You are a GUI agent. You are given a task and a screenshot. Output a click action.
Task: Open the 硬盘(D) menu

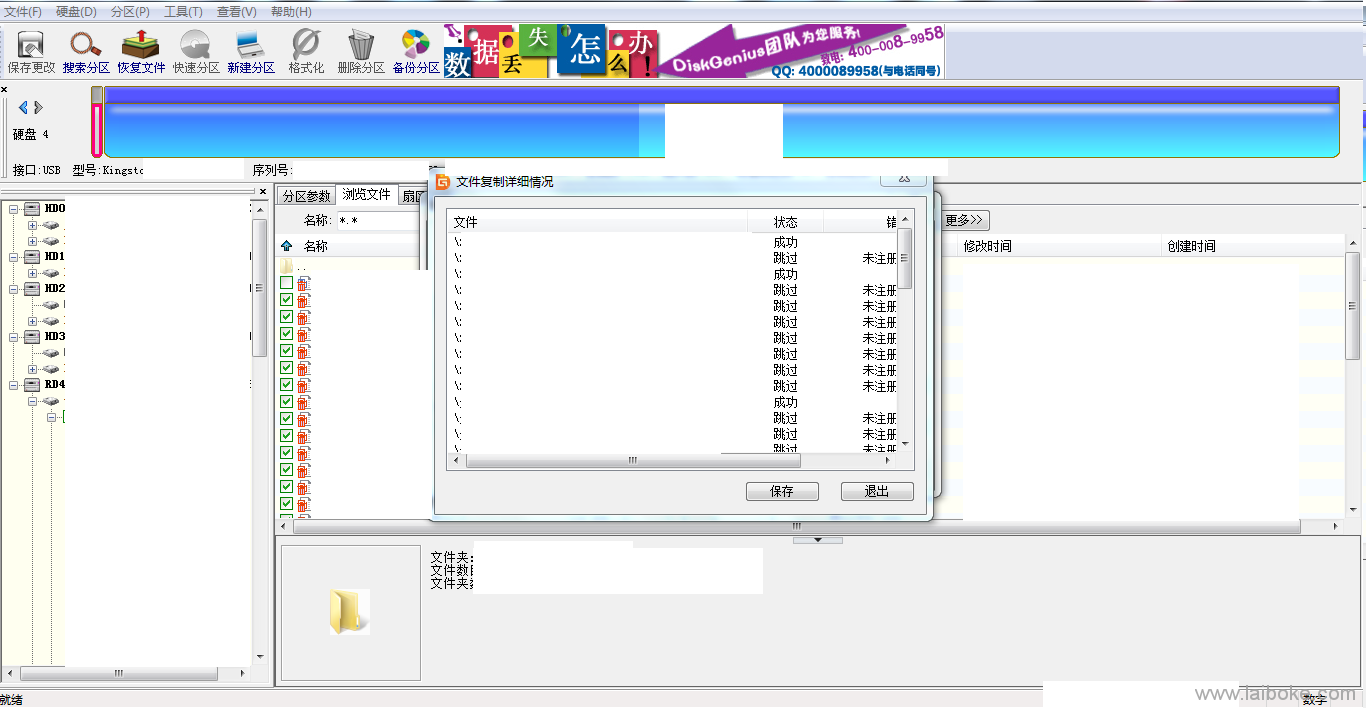77,12
